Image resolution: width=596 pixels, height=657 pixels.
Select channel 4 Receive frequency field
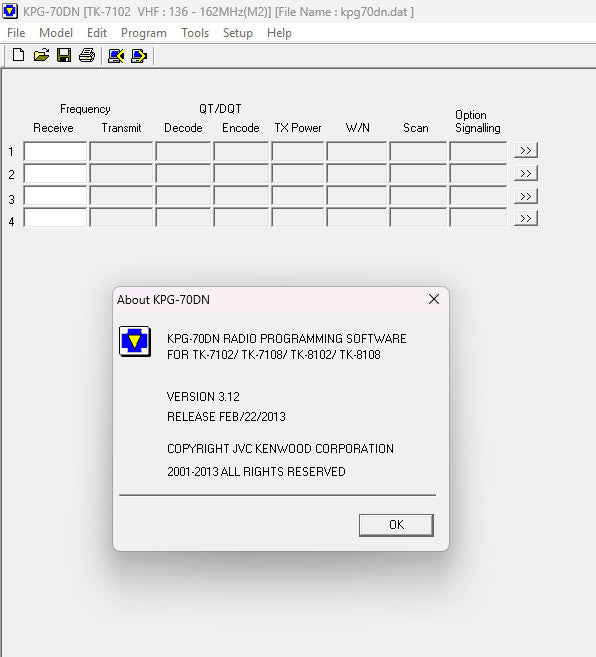coord(55,217)
